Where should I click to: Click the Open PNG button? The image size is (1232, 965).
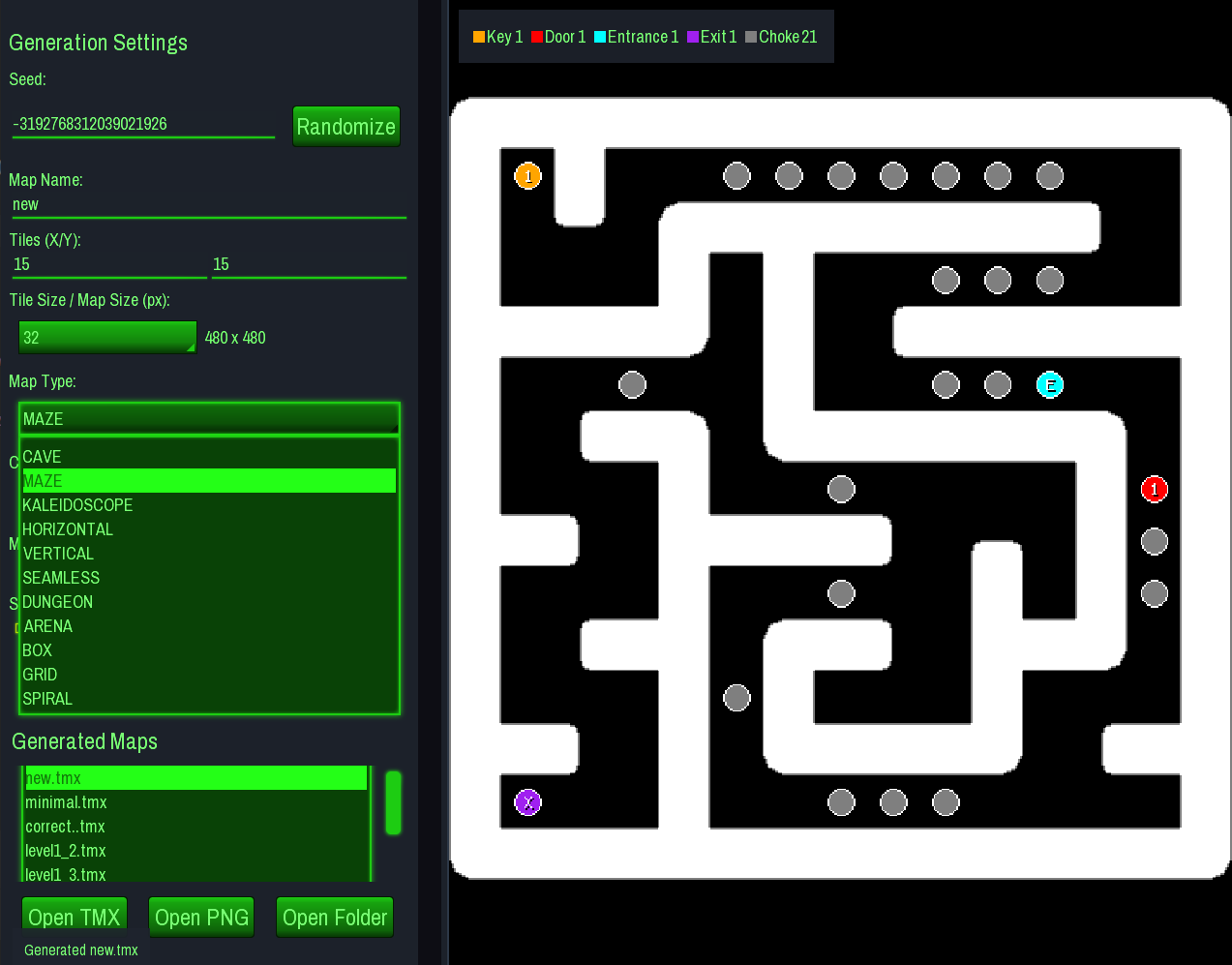click(201, 918)
